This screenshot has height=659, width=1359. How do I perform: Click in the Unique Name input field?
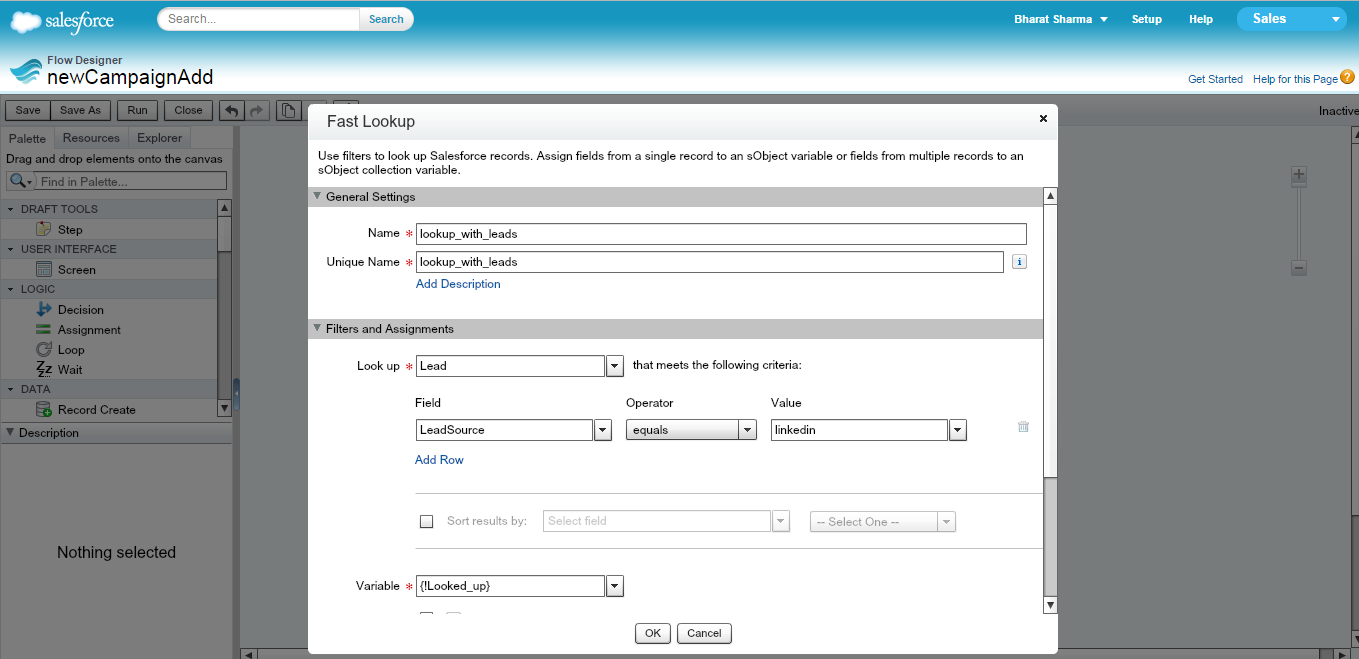(710, 262)
